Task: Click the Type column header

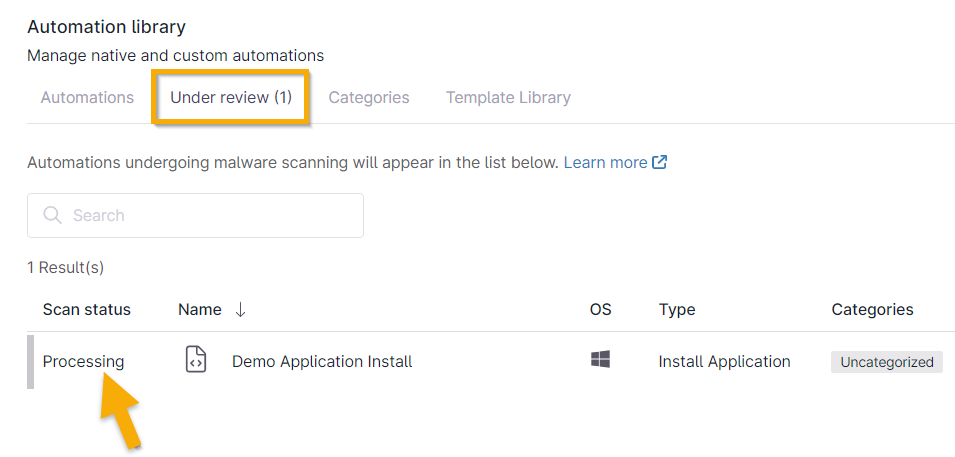Action: point(677,309)
